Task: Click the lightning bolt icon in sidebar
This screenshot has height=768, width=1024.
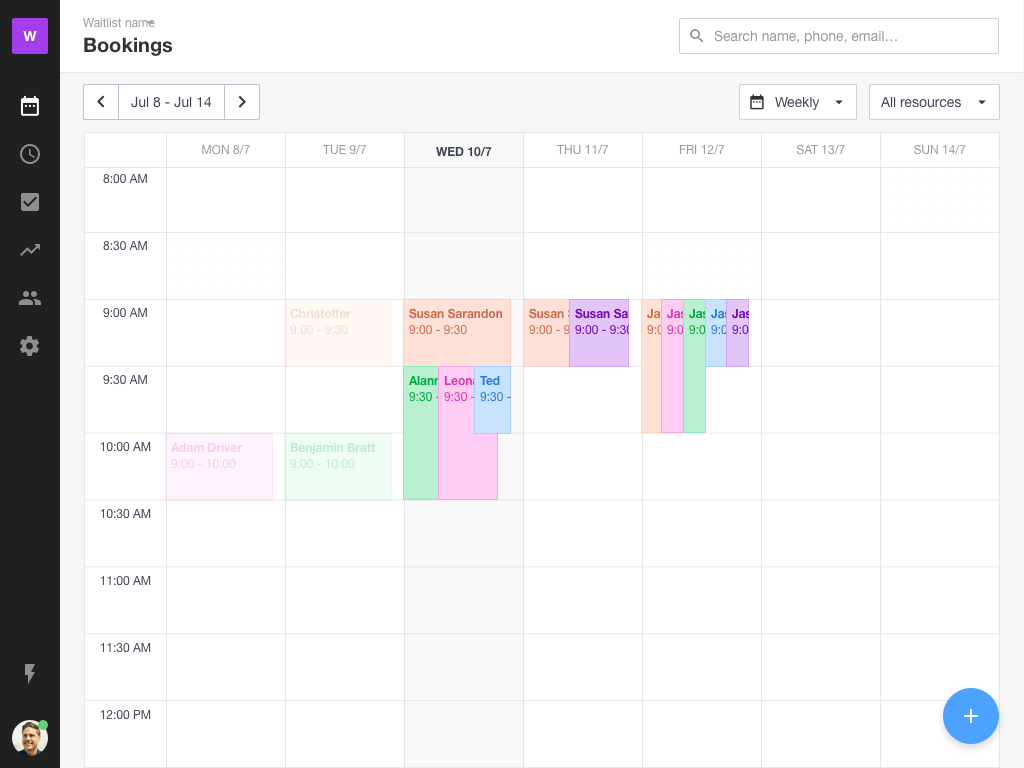Action: click(x=30, y=674)
